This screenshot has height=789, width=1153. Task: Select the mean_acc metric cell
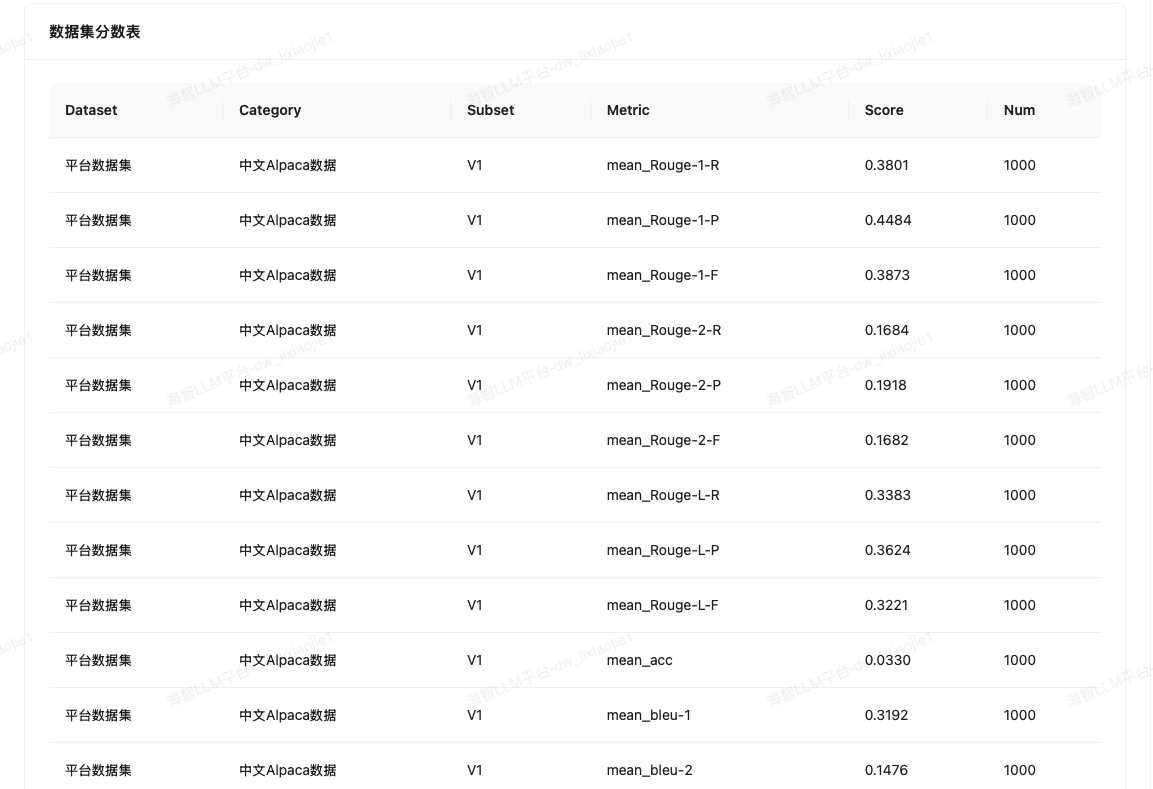(x=640, y=660)
